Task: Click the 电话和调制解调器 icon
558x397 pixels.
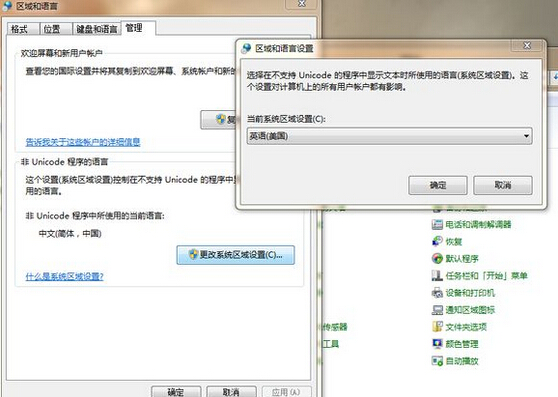Action: click(437, 224)
